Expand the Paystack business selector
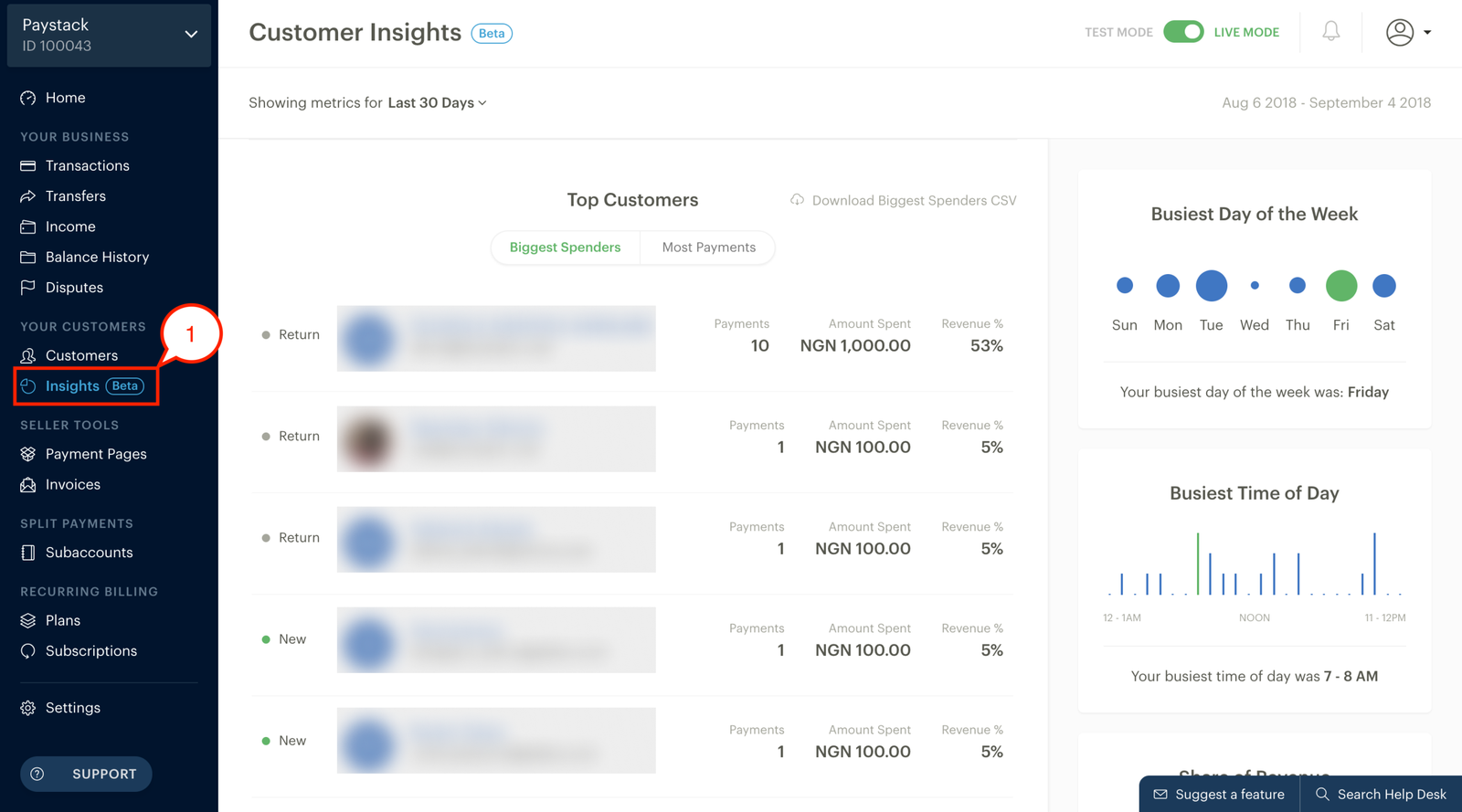 point(109,35)
